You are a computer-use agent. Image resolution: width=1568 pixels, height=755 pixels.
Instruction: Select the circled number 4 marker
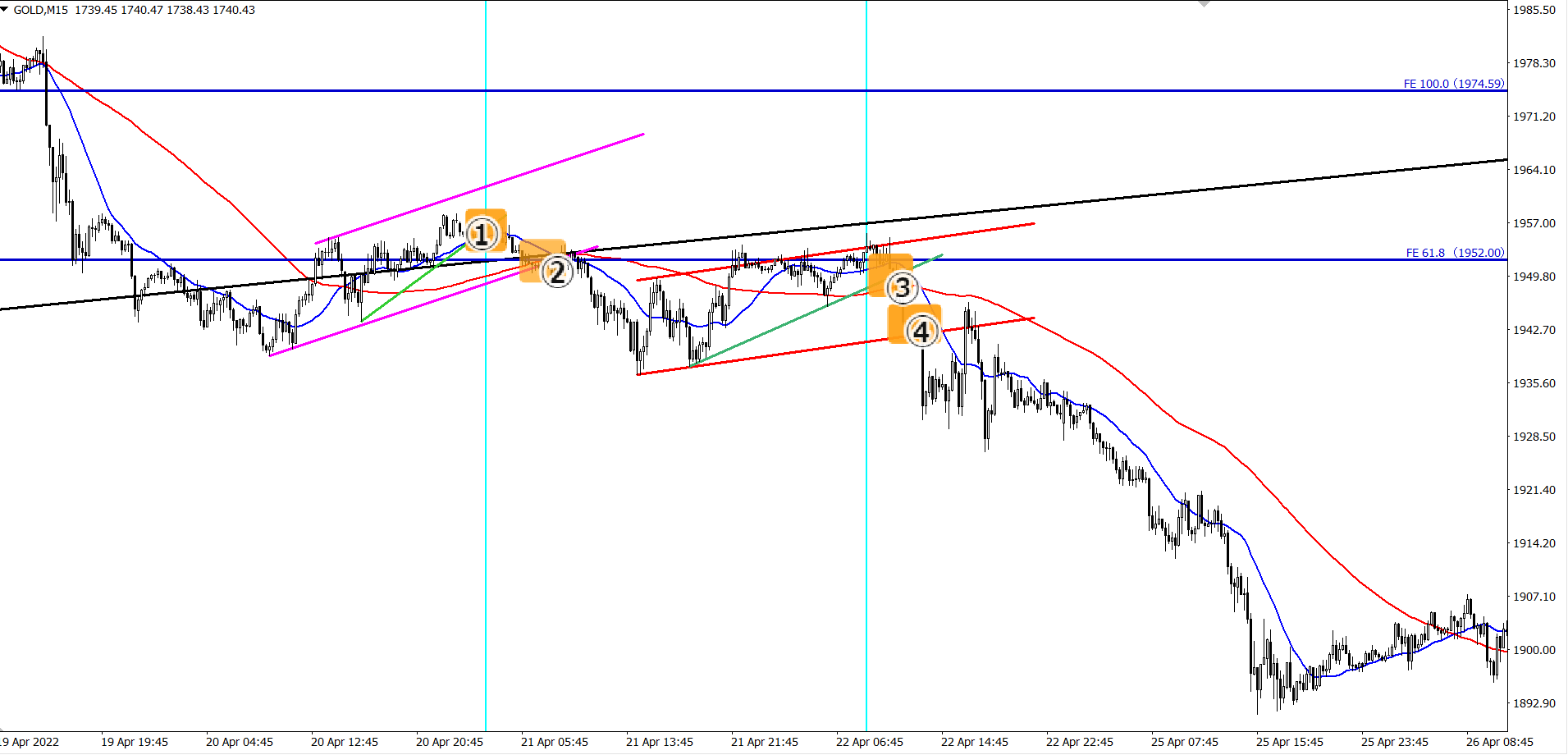click(921, 332)
